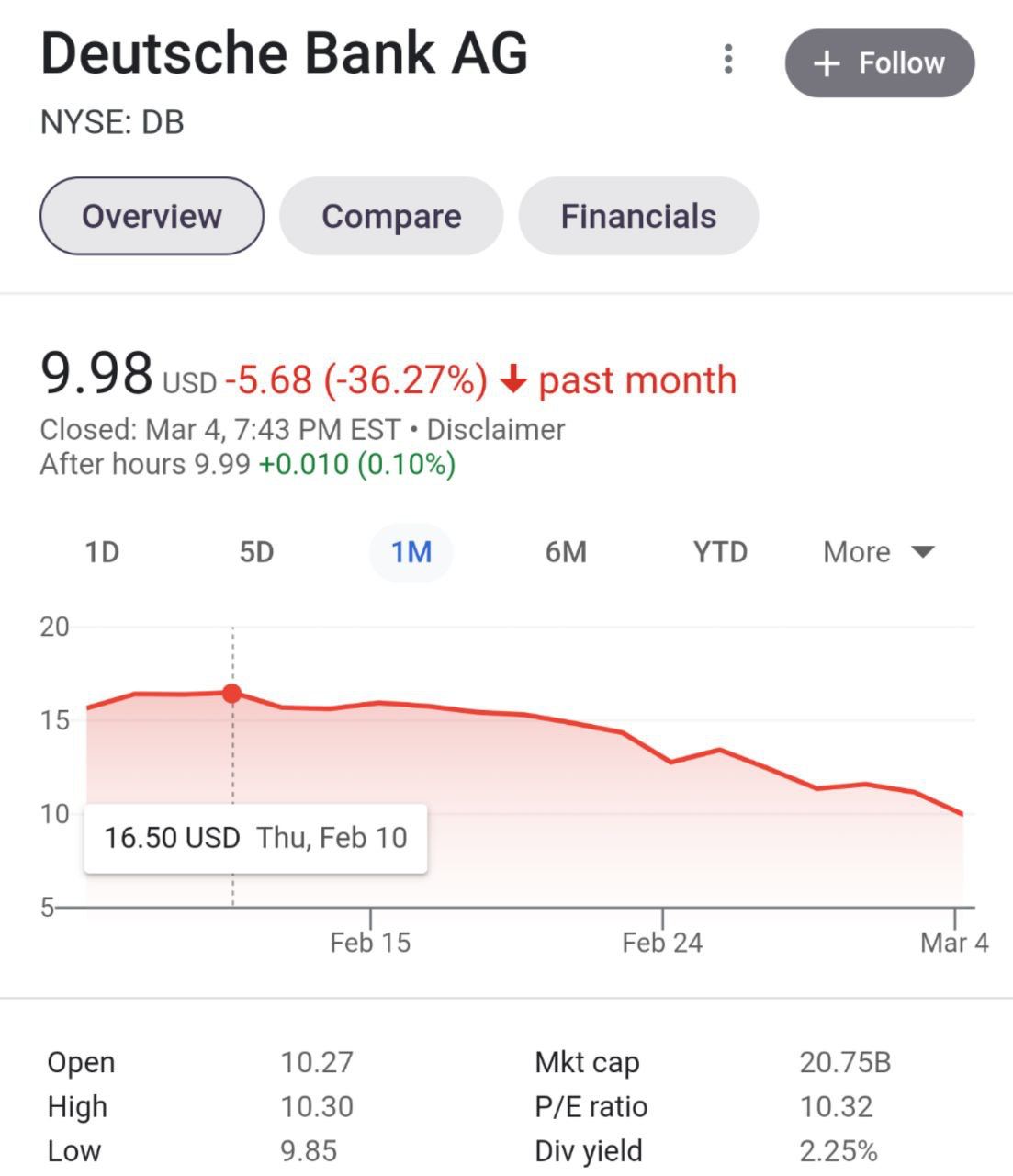Select the 1D time range
1013x1176 pixels.
pyautogui.click(x=102, y=552)
